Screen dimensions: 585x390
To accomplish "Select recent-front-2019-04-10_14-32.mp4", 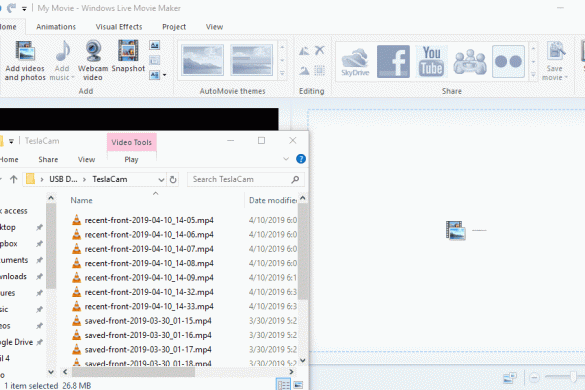I will (x=149, y=292).
